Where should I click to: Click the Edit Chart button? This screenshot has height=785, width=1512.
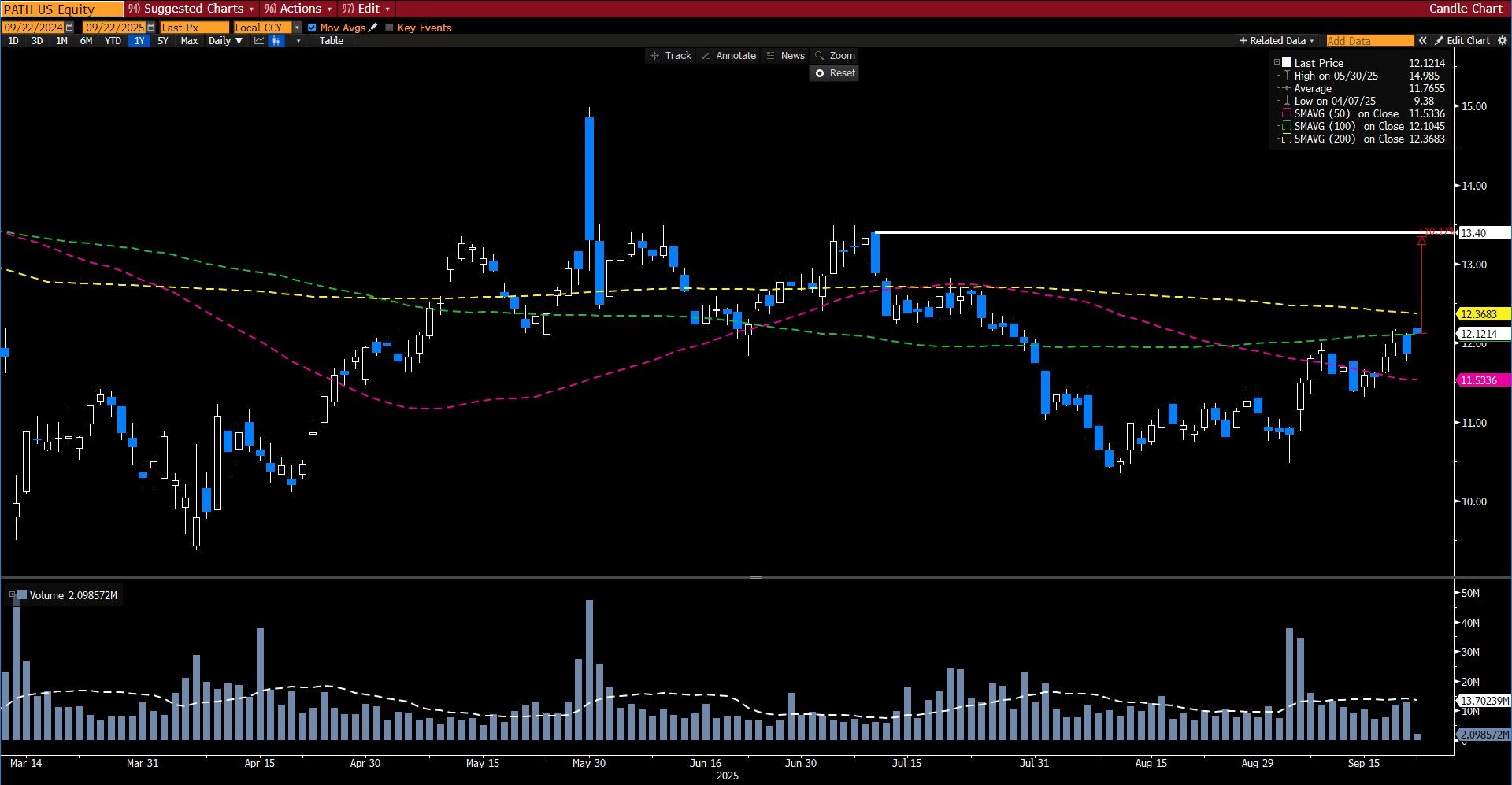[1462, 41]
